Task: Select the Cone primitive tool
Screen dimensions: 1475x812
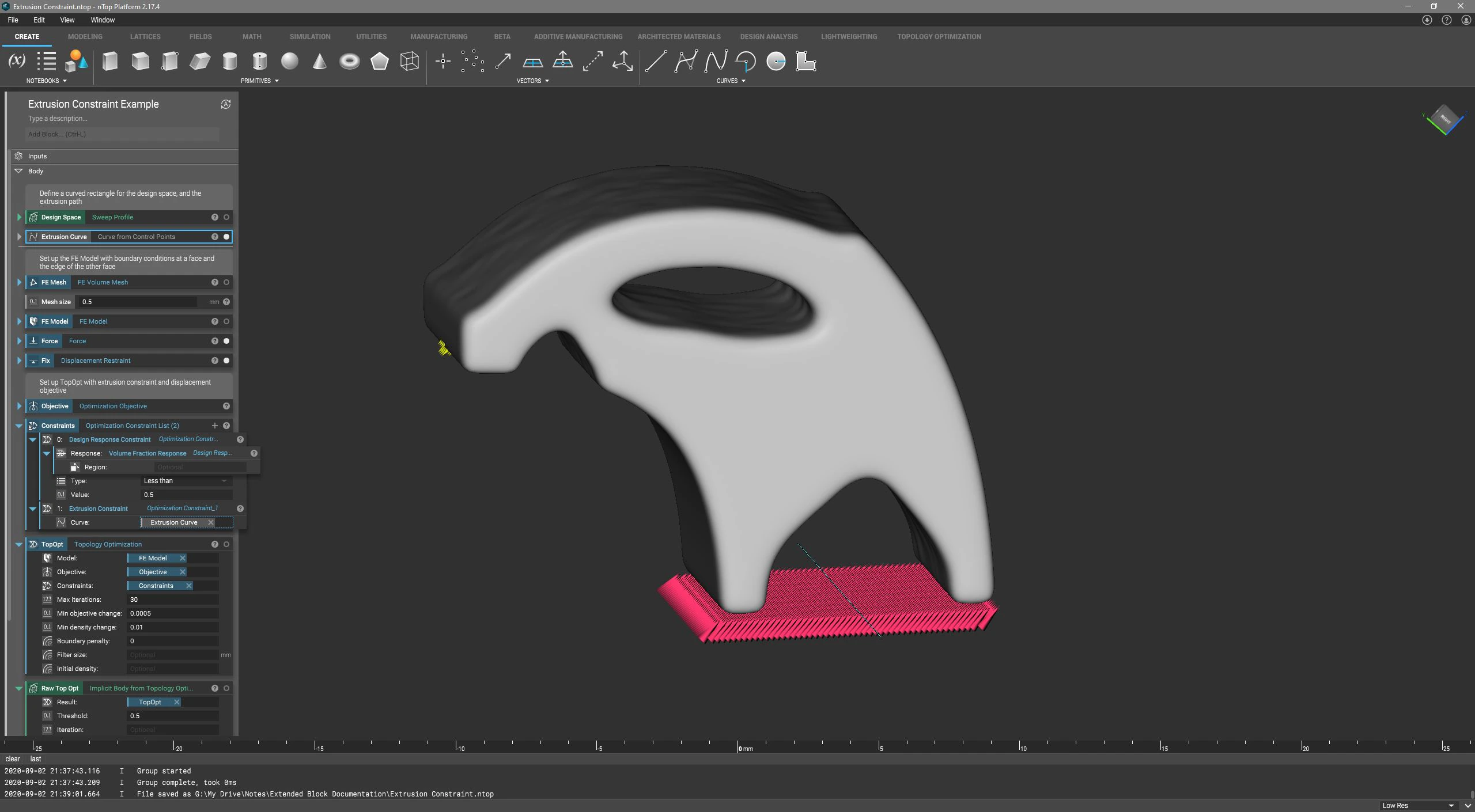Action: point(320,61)
